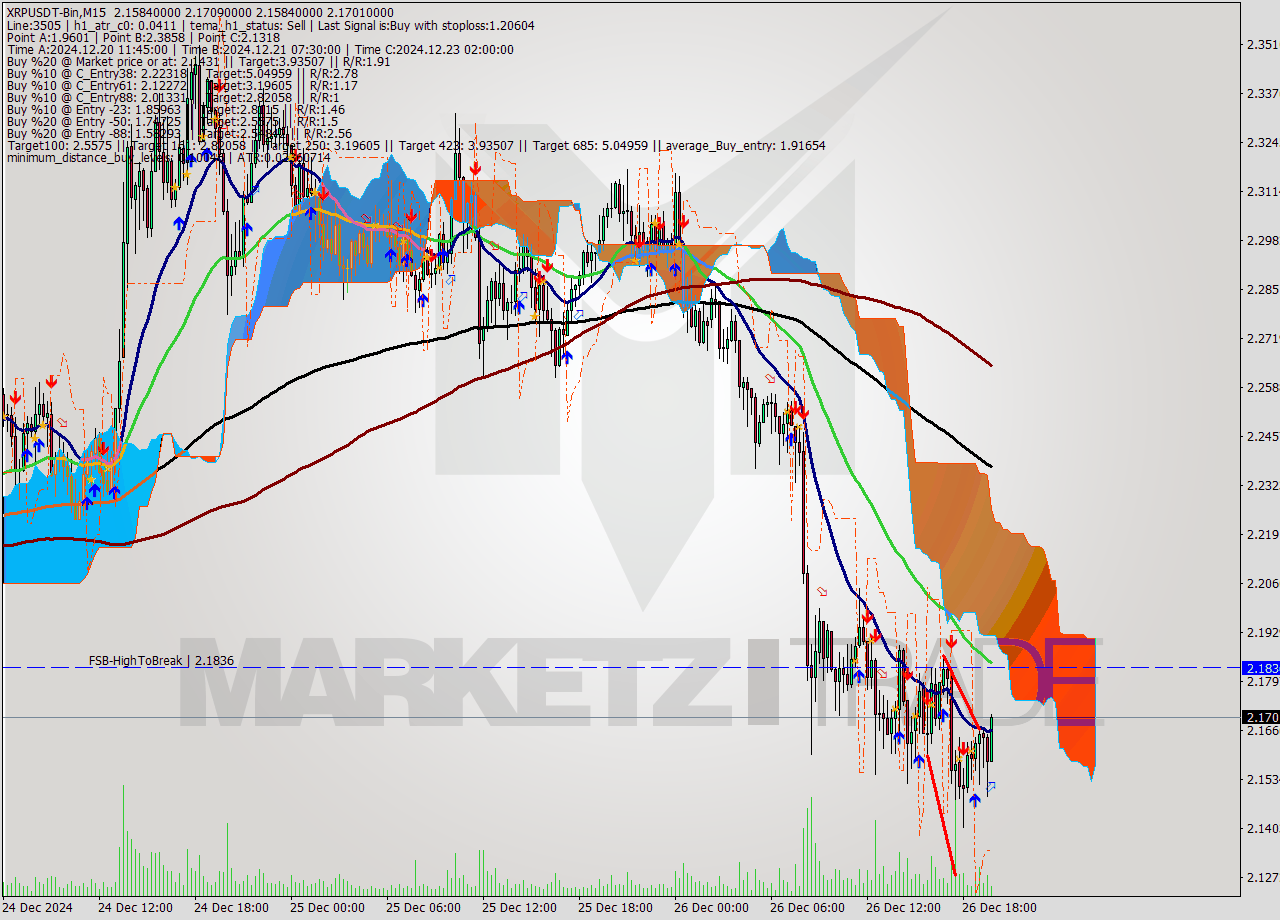Click the 2.140 price axis label

[x=1262, y=828]
